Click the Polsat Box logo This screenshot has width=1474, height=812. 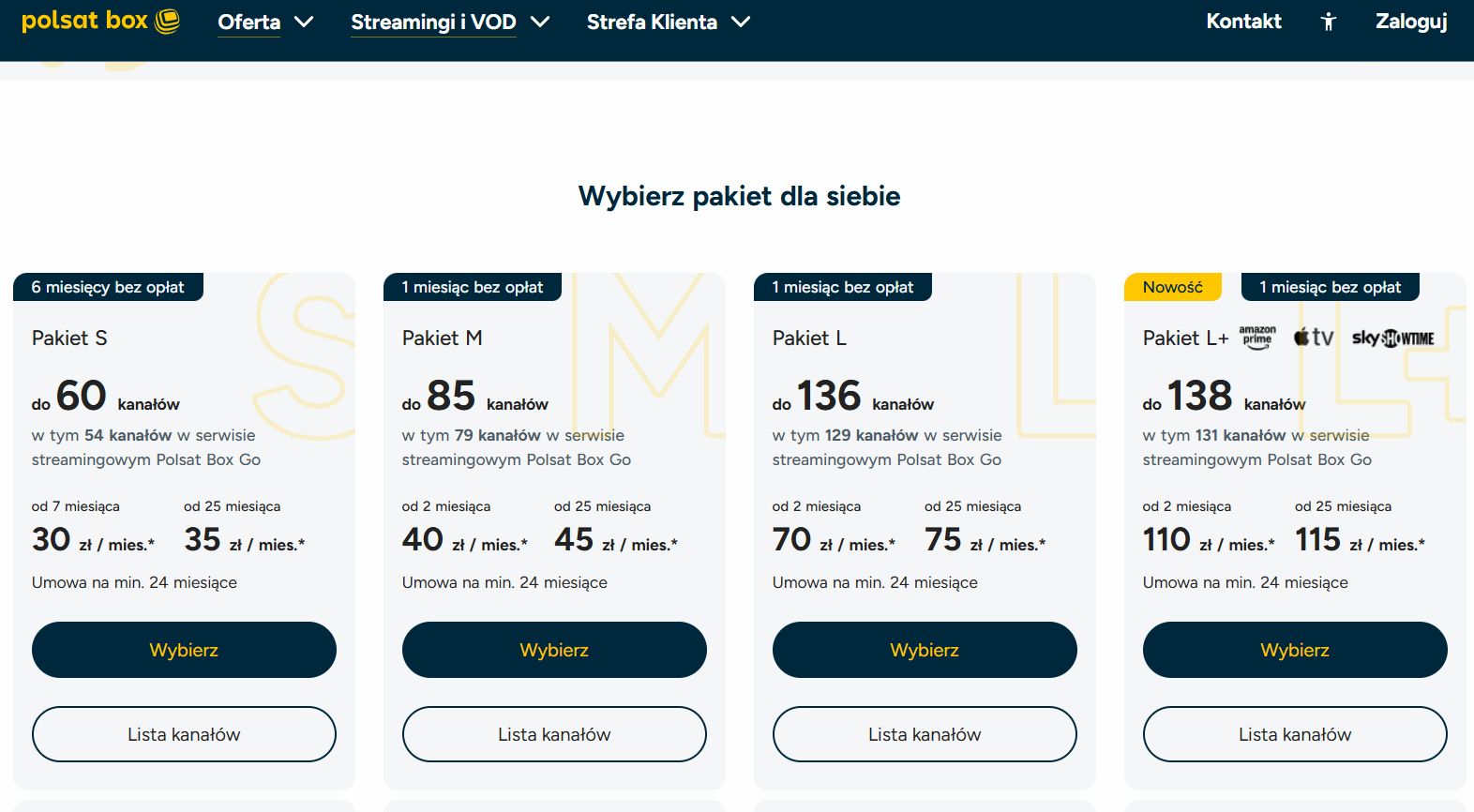(100, 21)
